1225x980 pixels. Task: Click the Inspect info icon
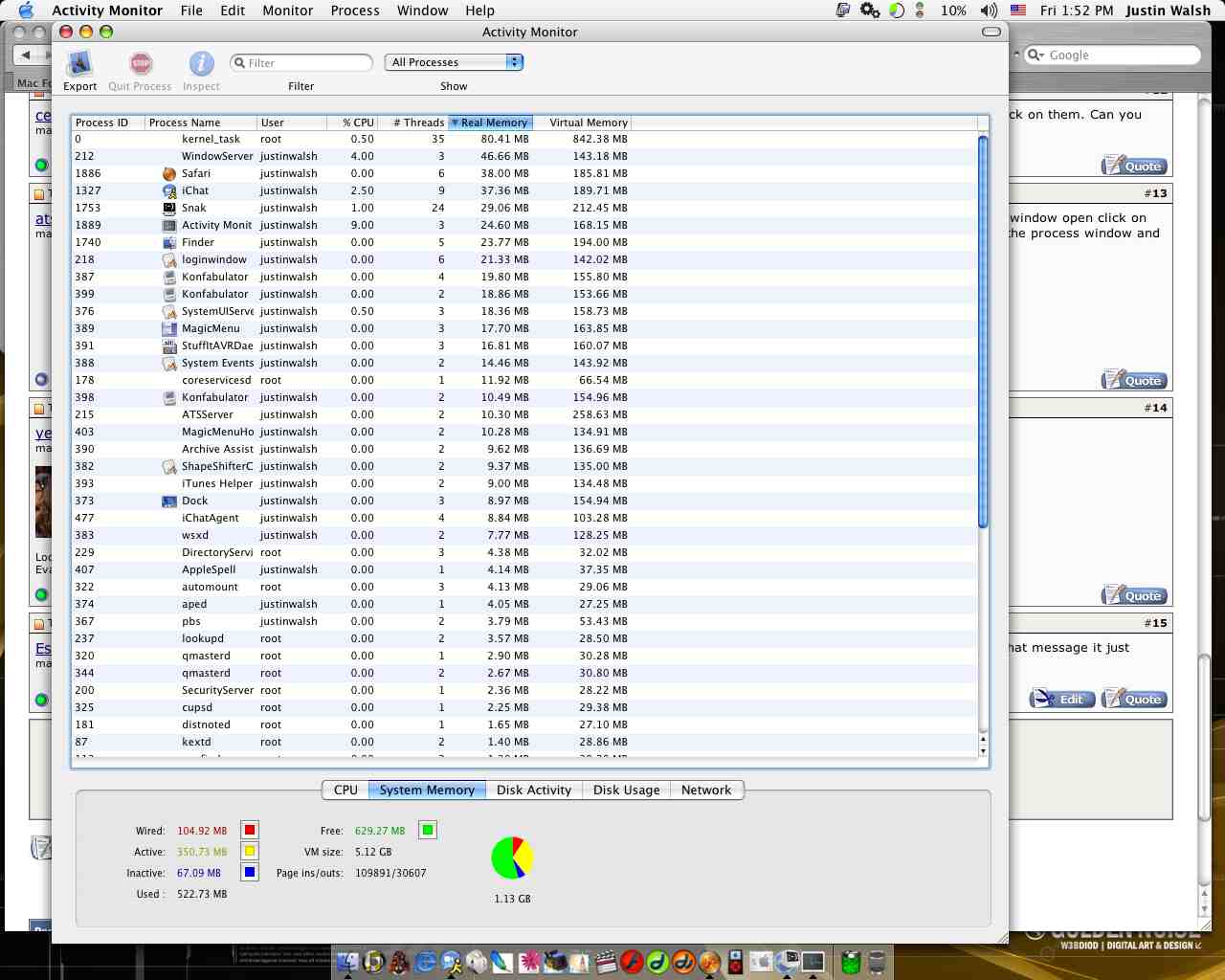coord(201,64)
